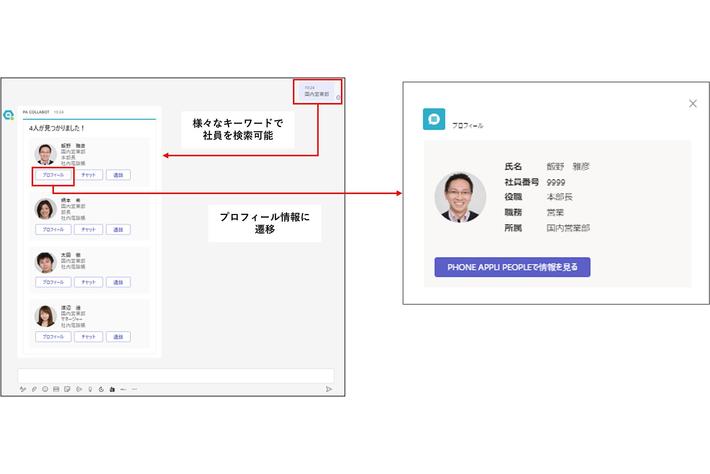Screen dimensions: 710x474
Task: Close the profile dialog with the X
Action: click(693, 103)
